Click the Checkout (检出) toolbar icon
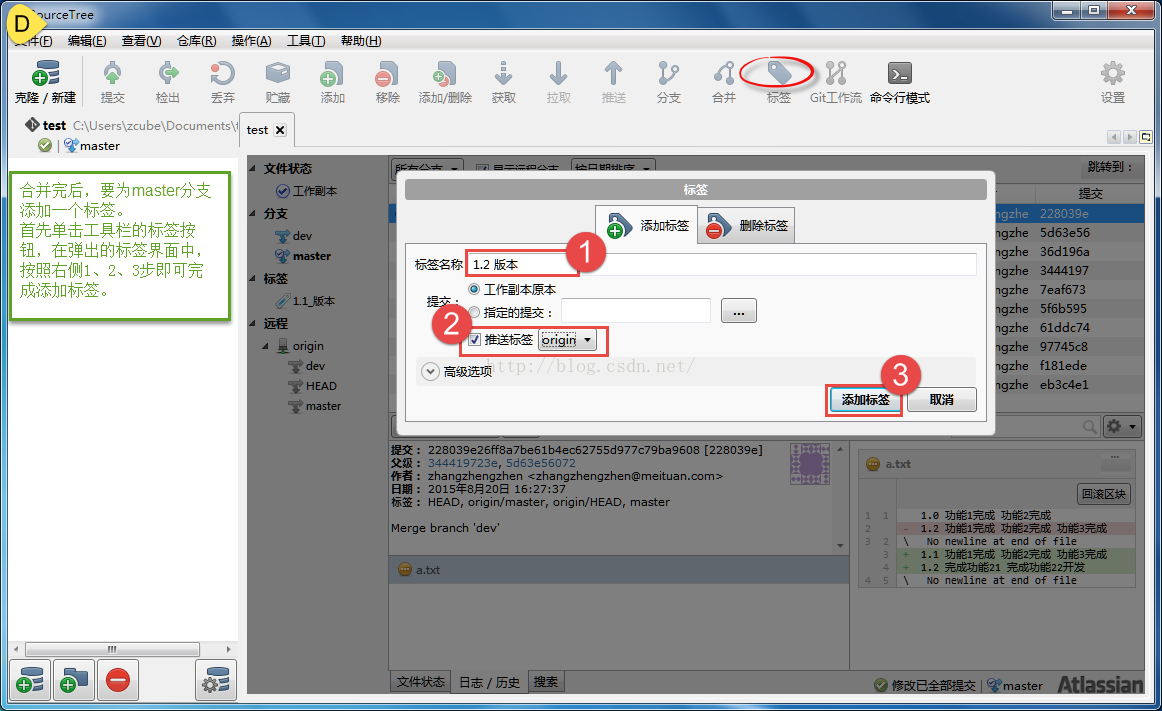Image resolution: width=1162 pixels, height=711 pixels. (x=168, y=74)
